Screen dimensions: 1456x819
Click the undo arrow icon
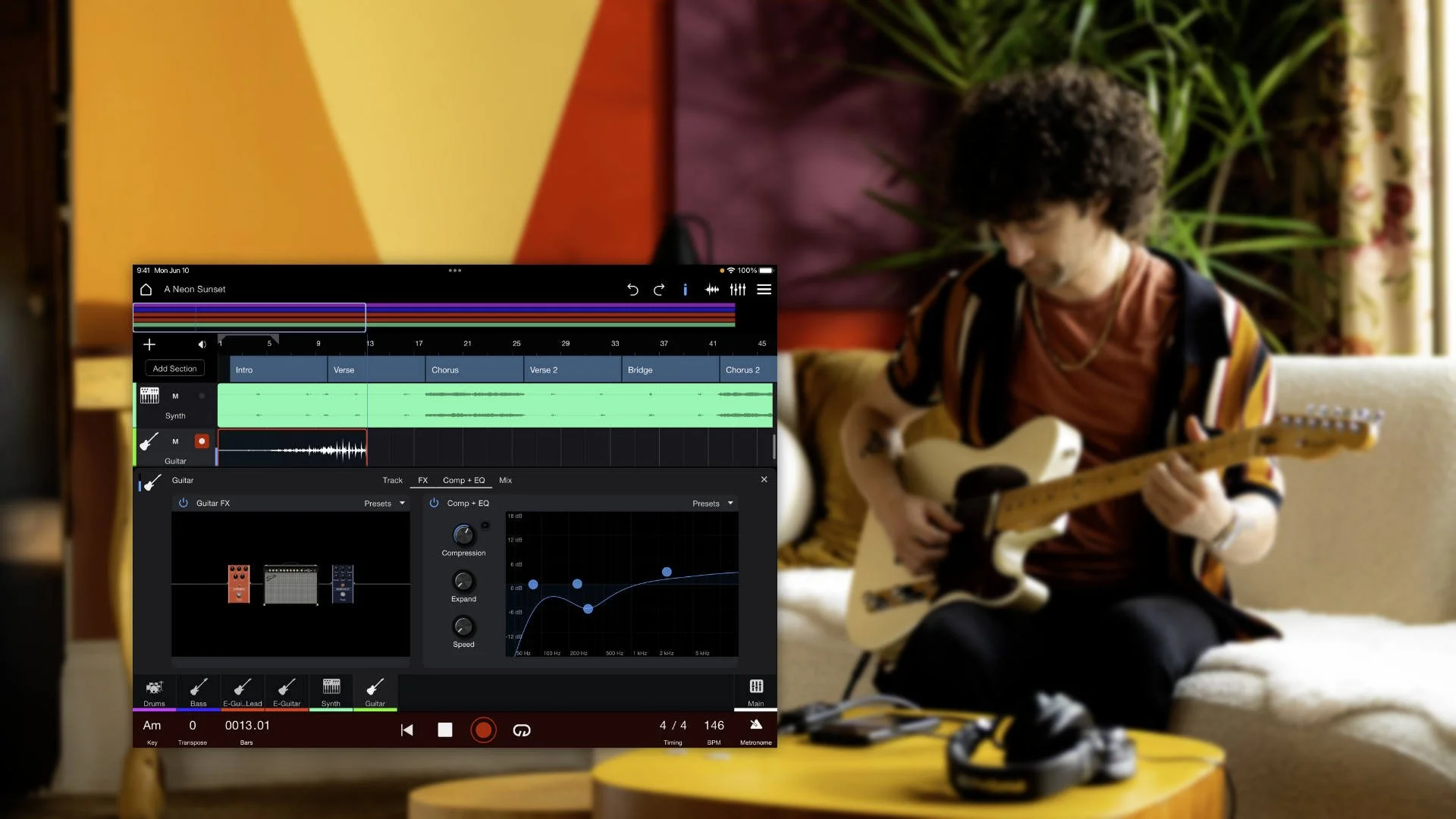coord(632,290)
